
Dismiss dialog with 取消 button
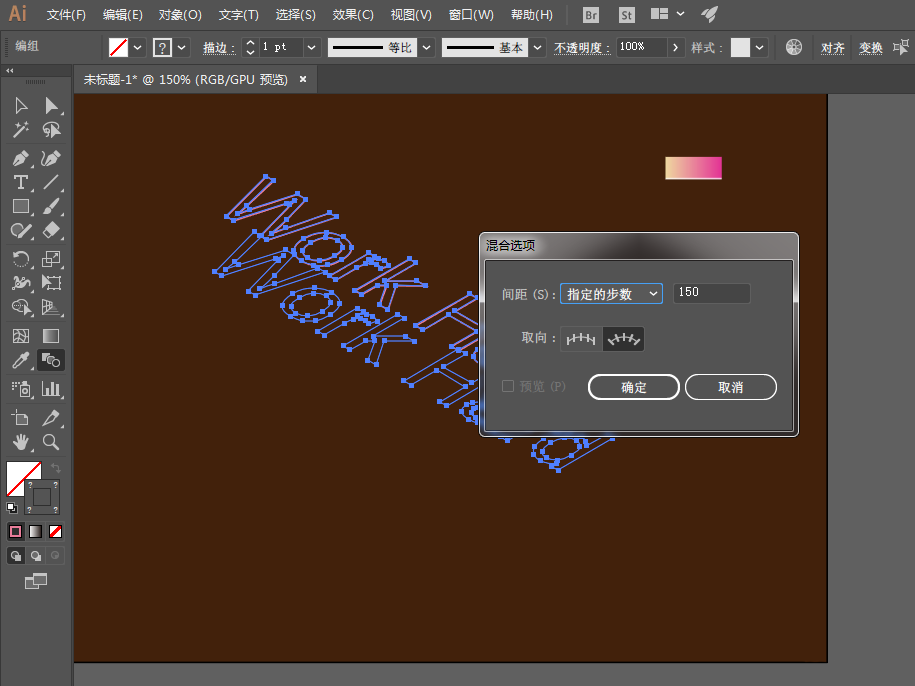pos(731,387)
